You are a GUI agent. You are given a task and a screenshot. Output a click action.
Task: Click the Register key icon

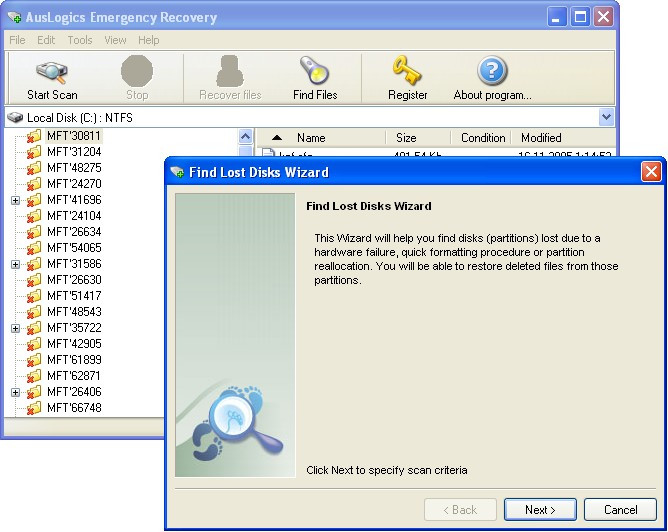tap(407, 70)
